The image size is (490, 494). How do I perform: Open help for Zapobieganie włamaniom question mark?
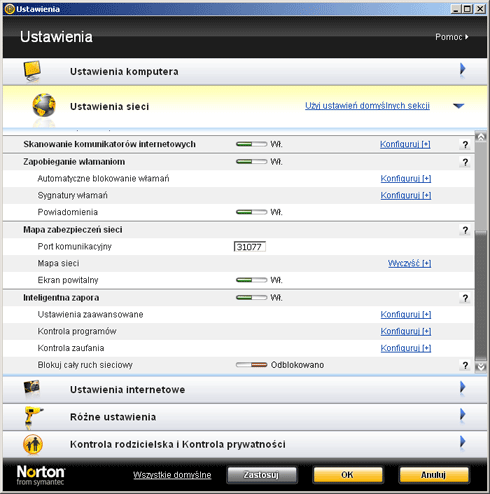point(465,162)
